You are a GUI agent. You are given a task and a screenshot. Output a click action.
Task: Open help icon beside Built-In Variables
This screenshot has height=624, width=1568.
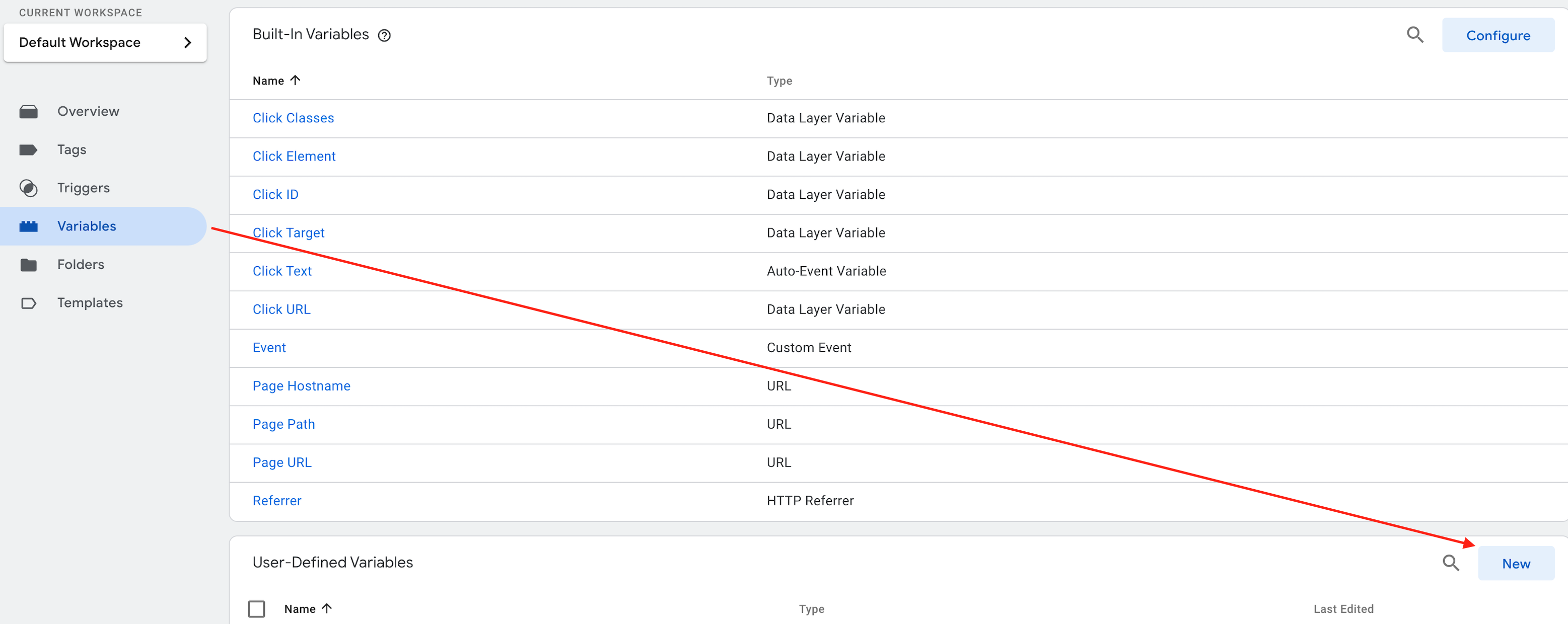384,35
